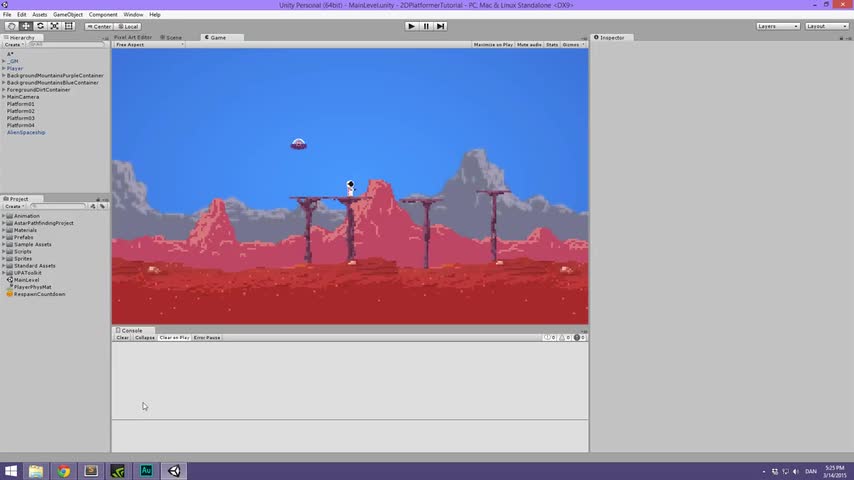The width and height of the screenshot is (854, 480).
Task: Open the Component menu
Action: point(103,15)
